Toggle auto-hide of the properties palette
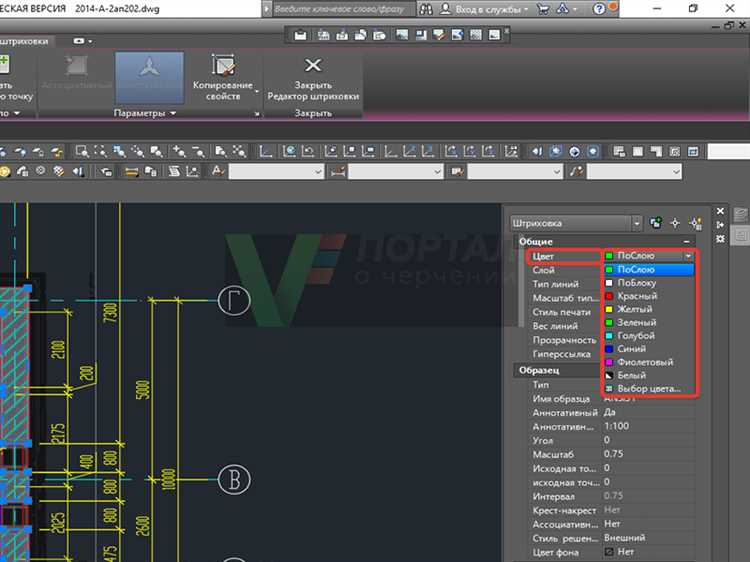750x562 pixels. [720, 225]
